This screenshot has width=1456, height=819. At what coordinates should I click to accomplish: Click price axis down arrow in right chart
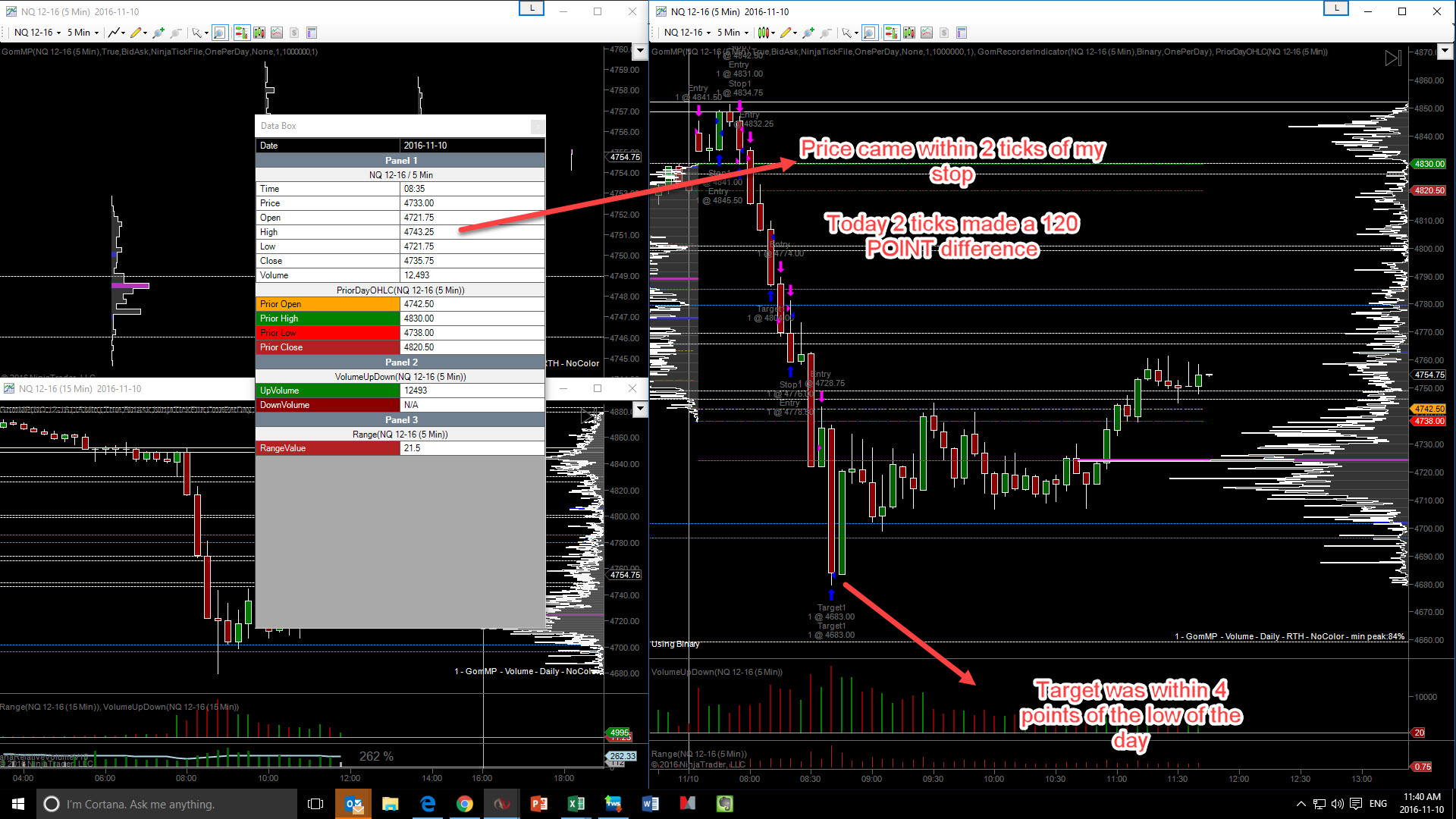point(1445,52)
